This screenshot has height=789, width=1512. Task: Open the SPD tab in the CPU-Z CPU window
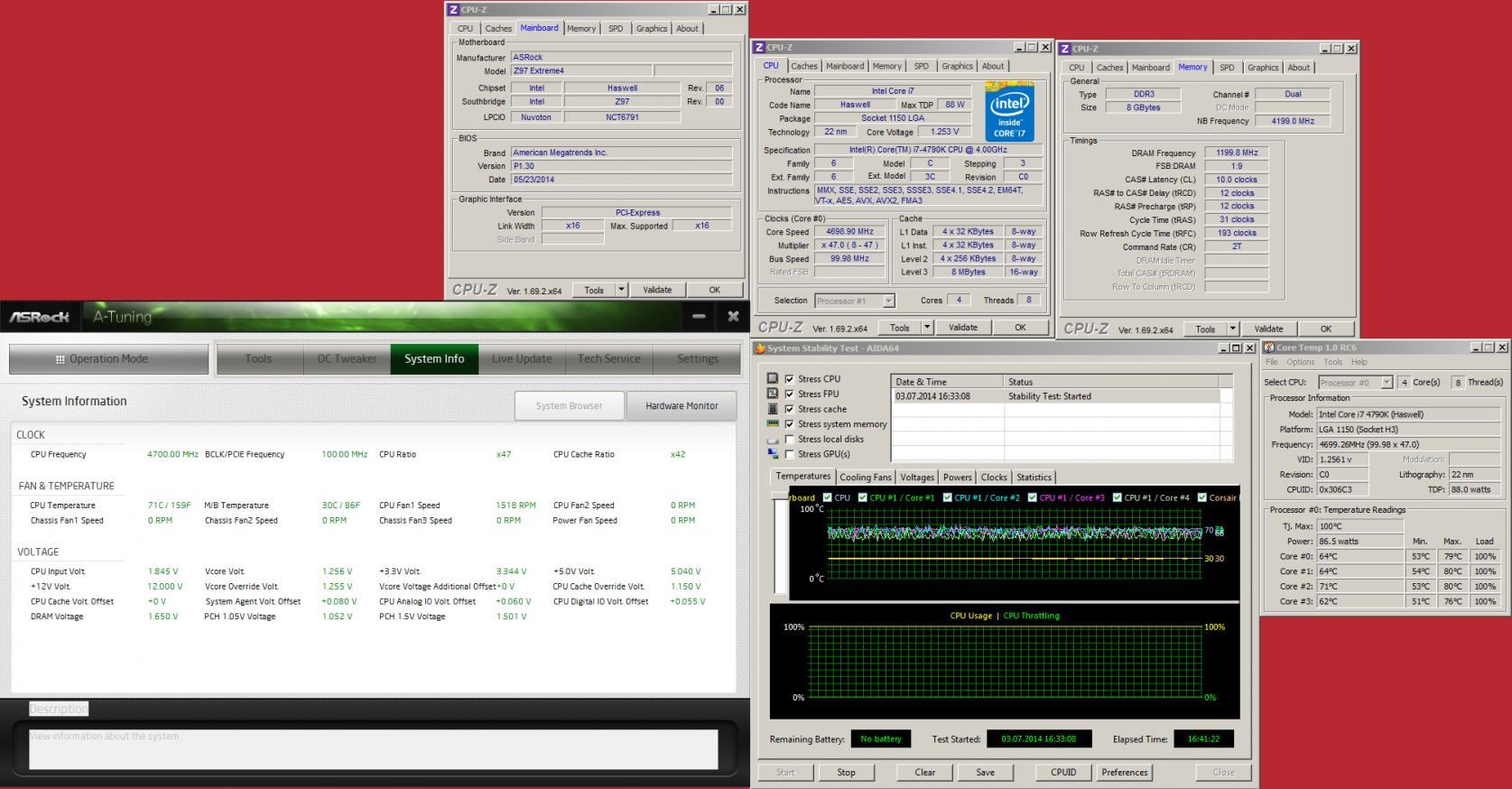(x=921, y=66)
